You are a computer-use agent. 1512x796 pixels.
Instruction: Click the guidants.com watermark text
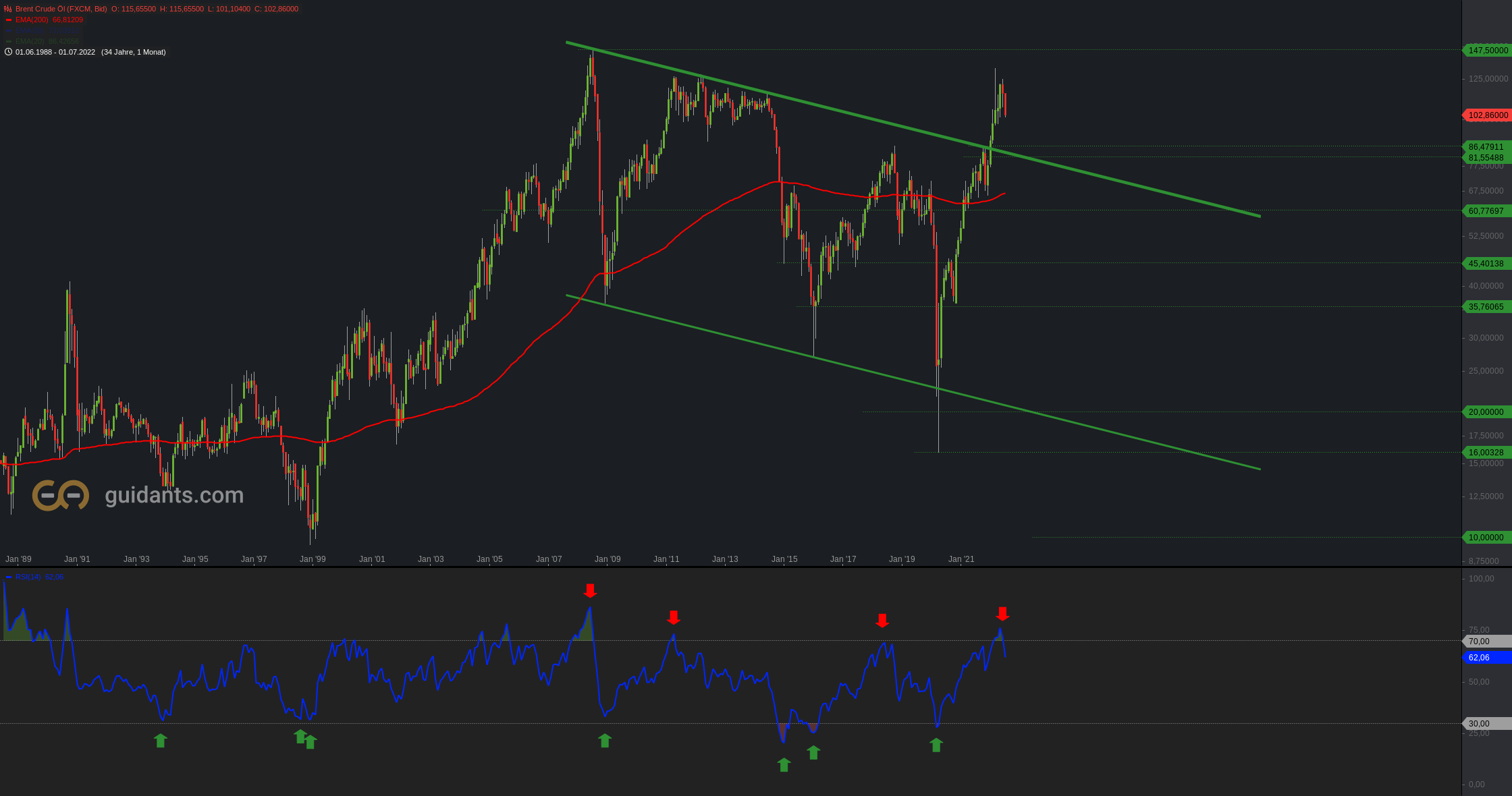[174, 495]
